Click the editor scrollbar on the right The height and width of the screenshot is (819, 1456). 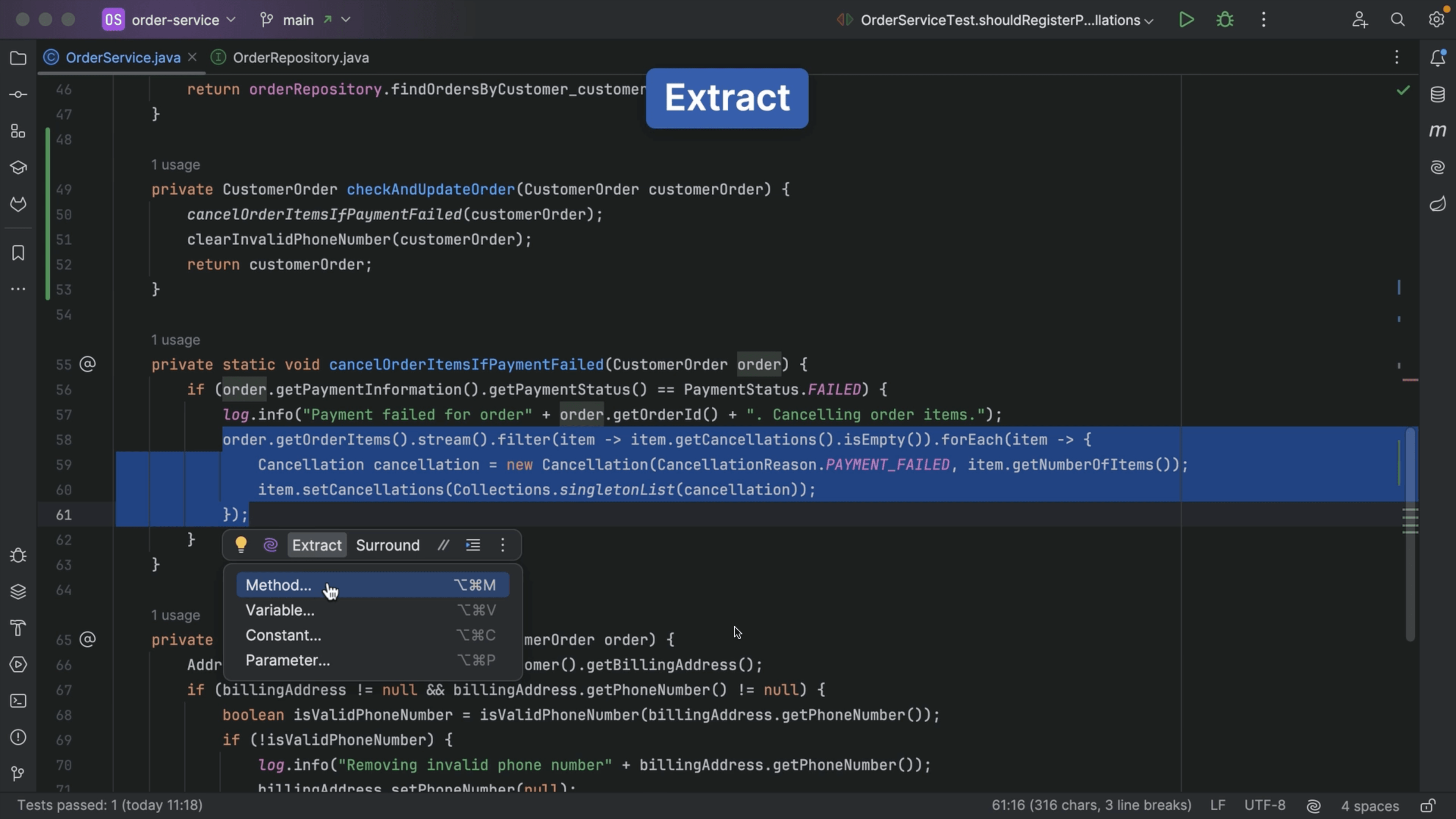coord(1410,537)
